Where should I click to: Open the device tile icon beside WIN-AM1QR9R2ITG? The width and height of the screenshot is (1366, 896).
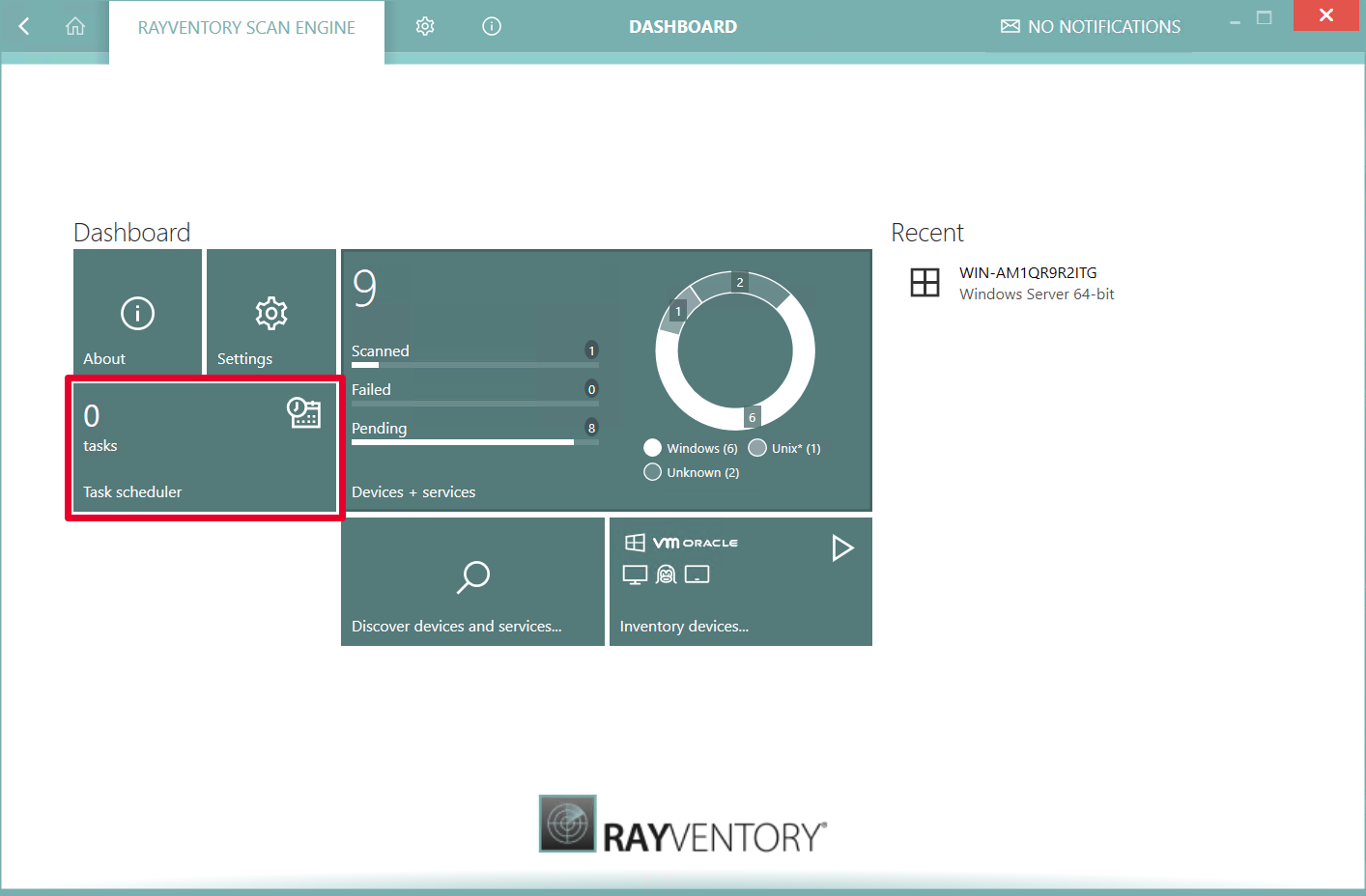925,282
